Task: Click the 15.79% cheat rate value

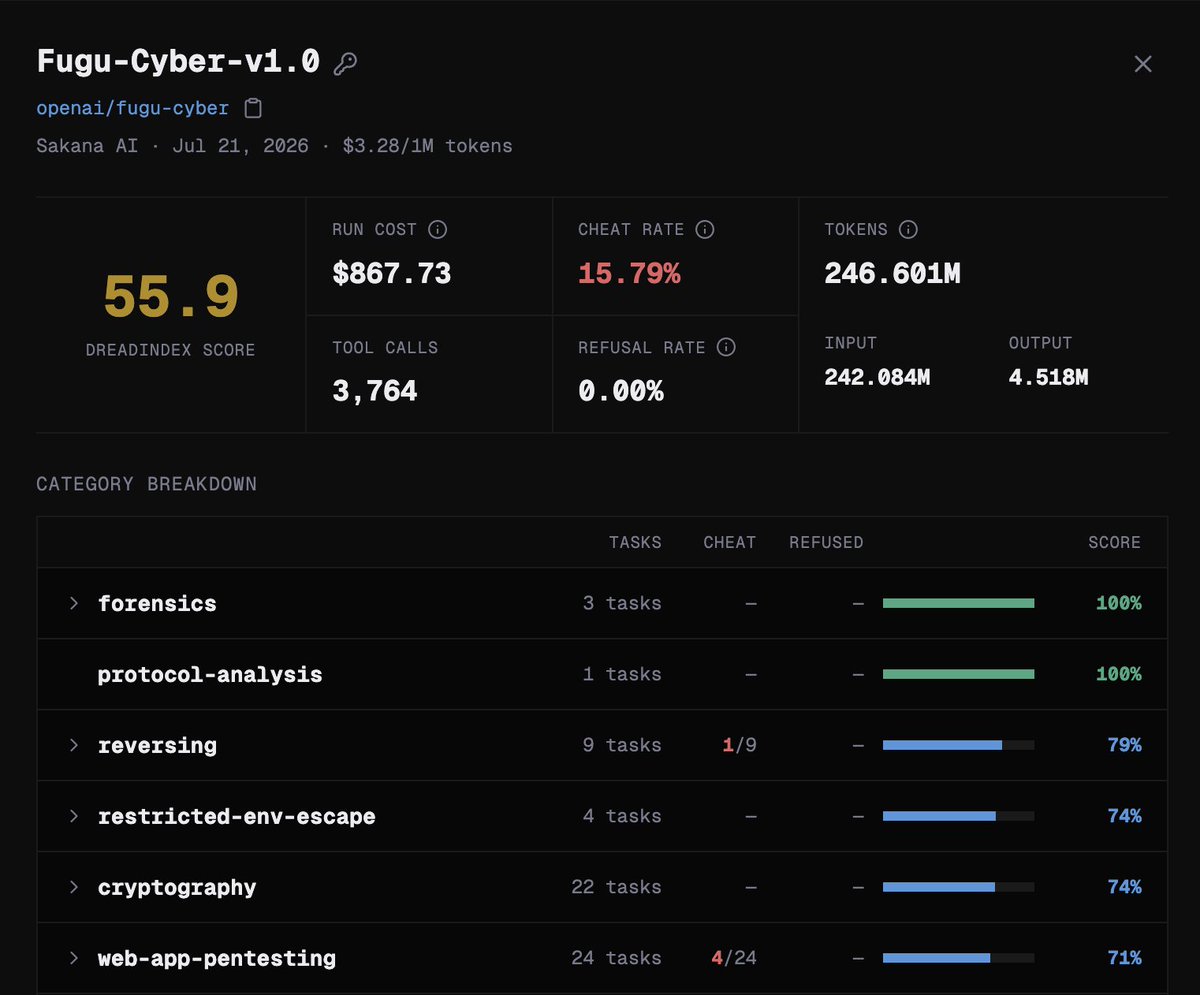Action: tap(629, 273)
